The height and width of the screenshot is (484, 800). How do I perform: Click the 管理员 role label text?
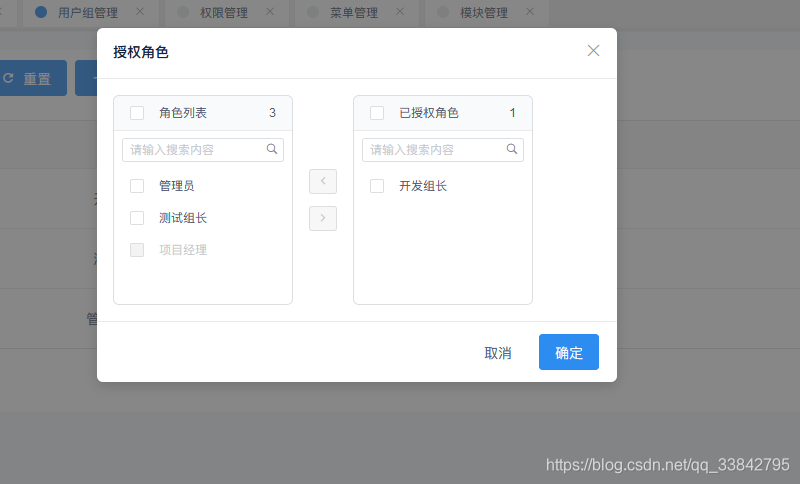click(x=177, y=186)
